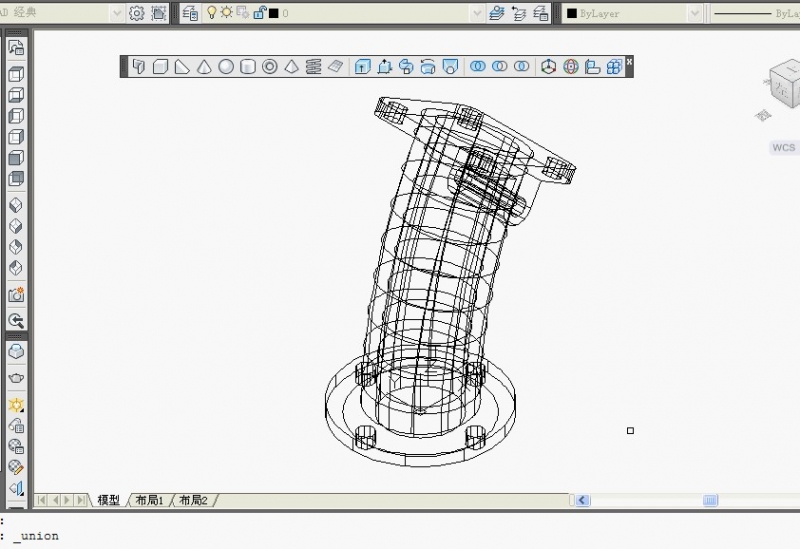Select the Torus solid tool
Image resolution: width=800 pixels, height=549 pixels.
269,67
